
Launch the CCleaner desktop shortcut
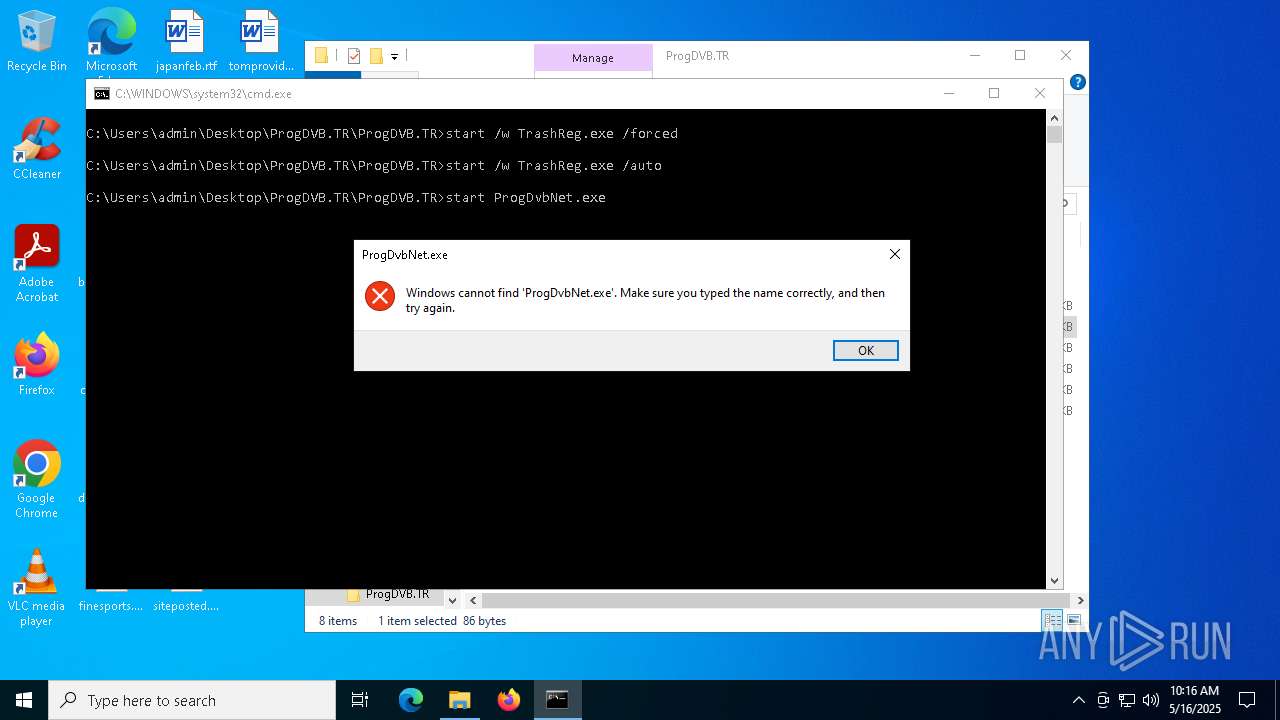37,149
